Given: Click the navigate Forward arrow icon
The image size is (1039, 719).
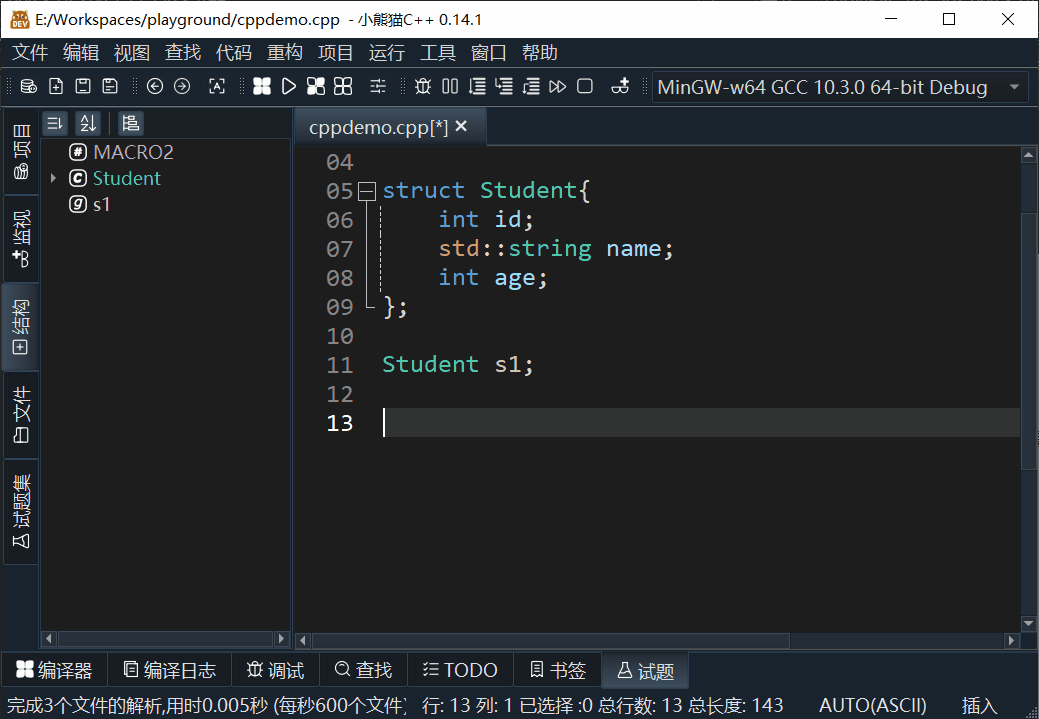Looking at the screenshot, I should click(182, 87).
